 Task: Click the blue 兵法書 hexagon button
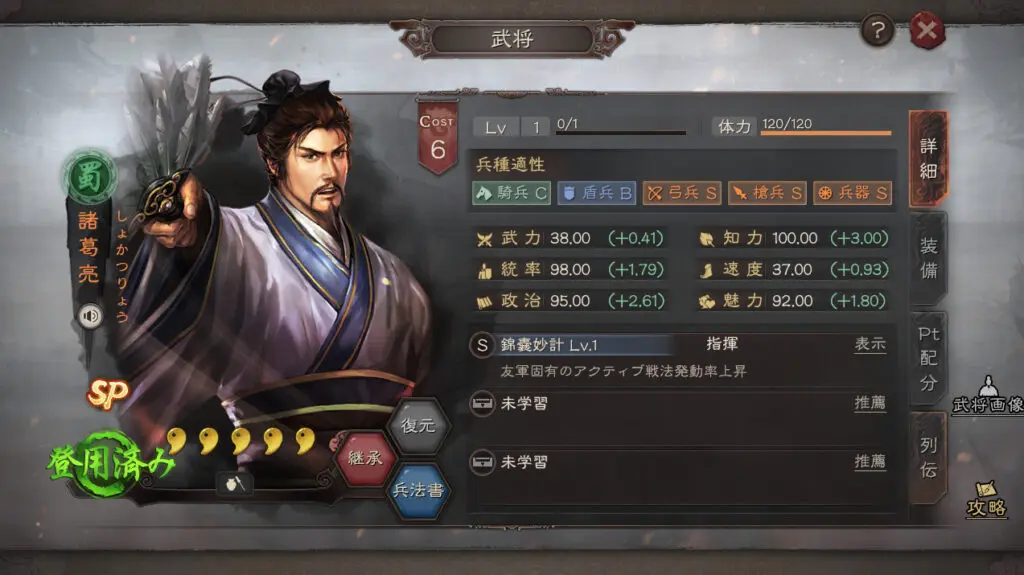(x=418, y=490)
